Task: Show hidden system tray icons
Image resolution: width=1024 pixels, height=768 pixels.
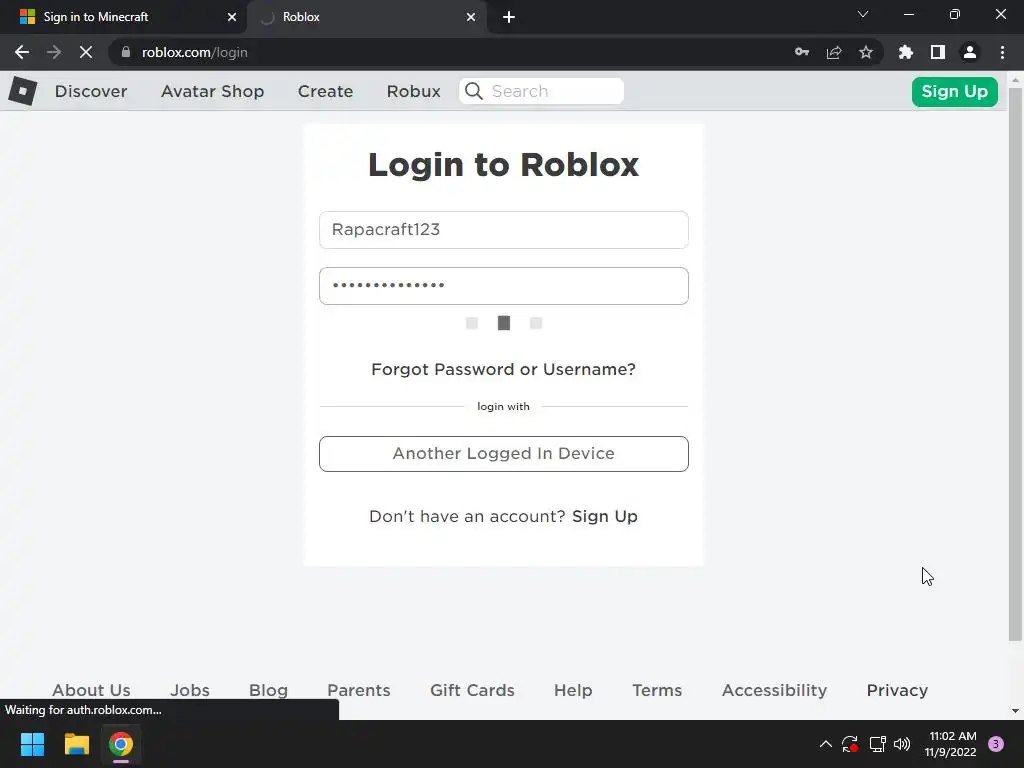Action: point(825,744)
